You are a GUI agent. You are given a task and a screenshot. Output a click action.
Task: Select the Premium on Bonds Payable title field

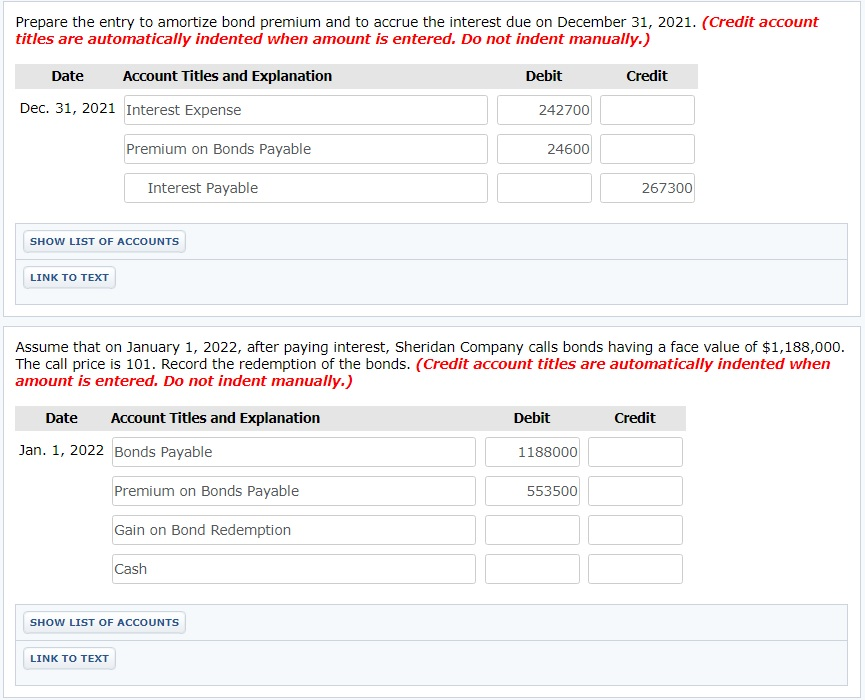(304, 149)
